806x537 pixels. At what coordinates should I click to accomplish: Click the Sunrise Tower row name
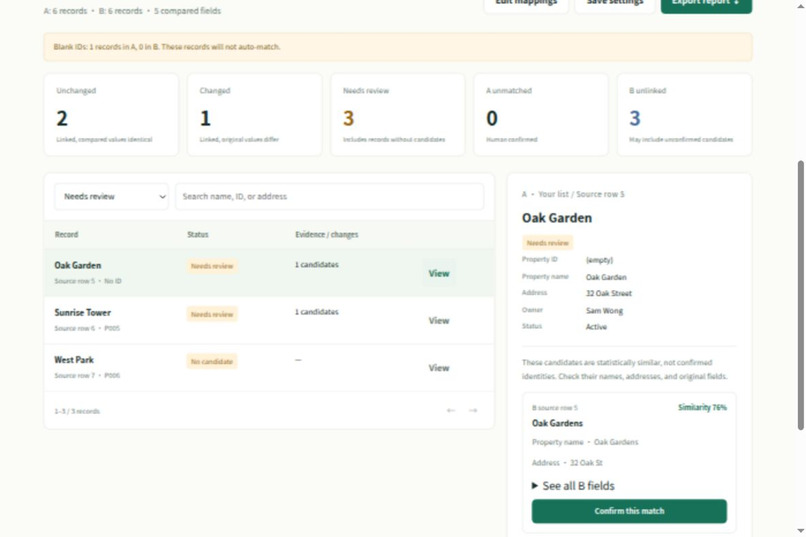[x=82, y=312]
